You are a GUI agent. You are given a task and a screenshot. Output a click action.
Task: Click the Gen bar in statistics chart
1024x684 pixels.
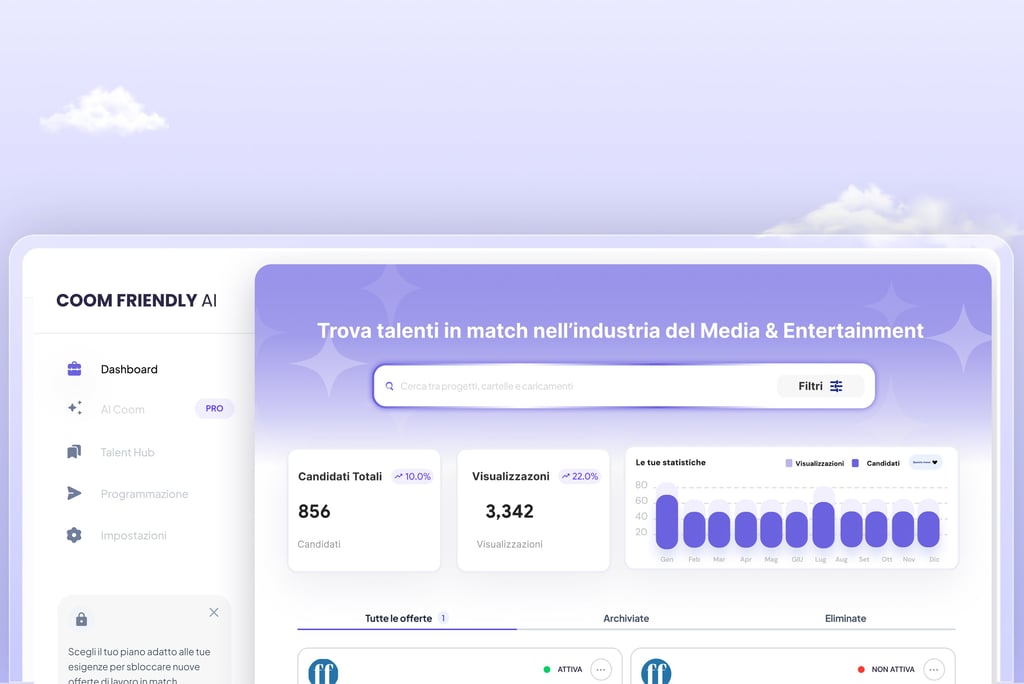point(667,521)
